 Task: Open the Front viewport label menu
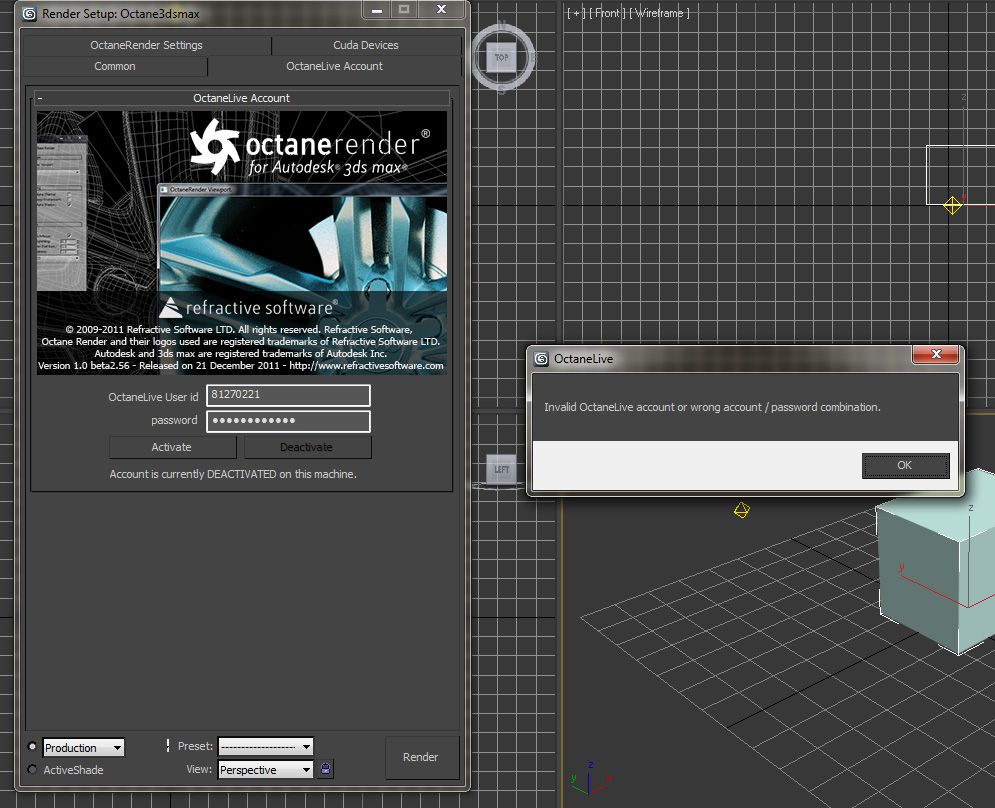click(x=607, y=13)
